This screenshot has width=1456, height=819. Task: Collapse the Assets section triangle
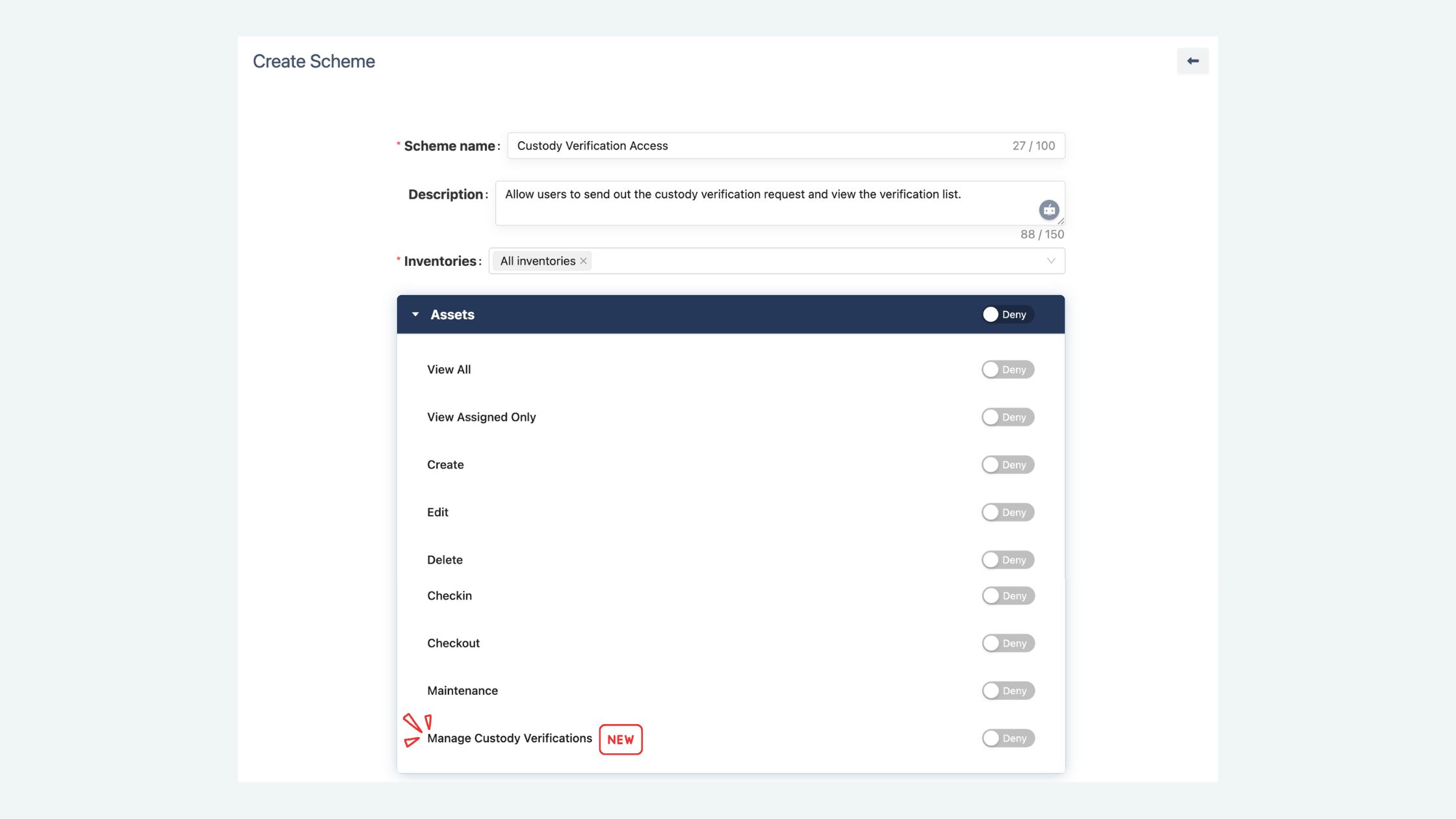(x=415, y=315)
